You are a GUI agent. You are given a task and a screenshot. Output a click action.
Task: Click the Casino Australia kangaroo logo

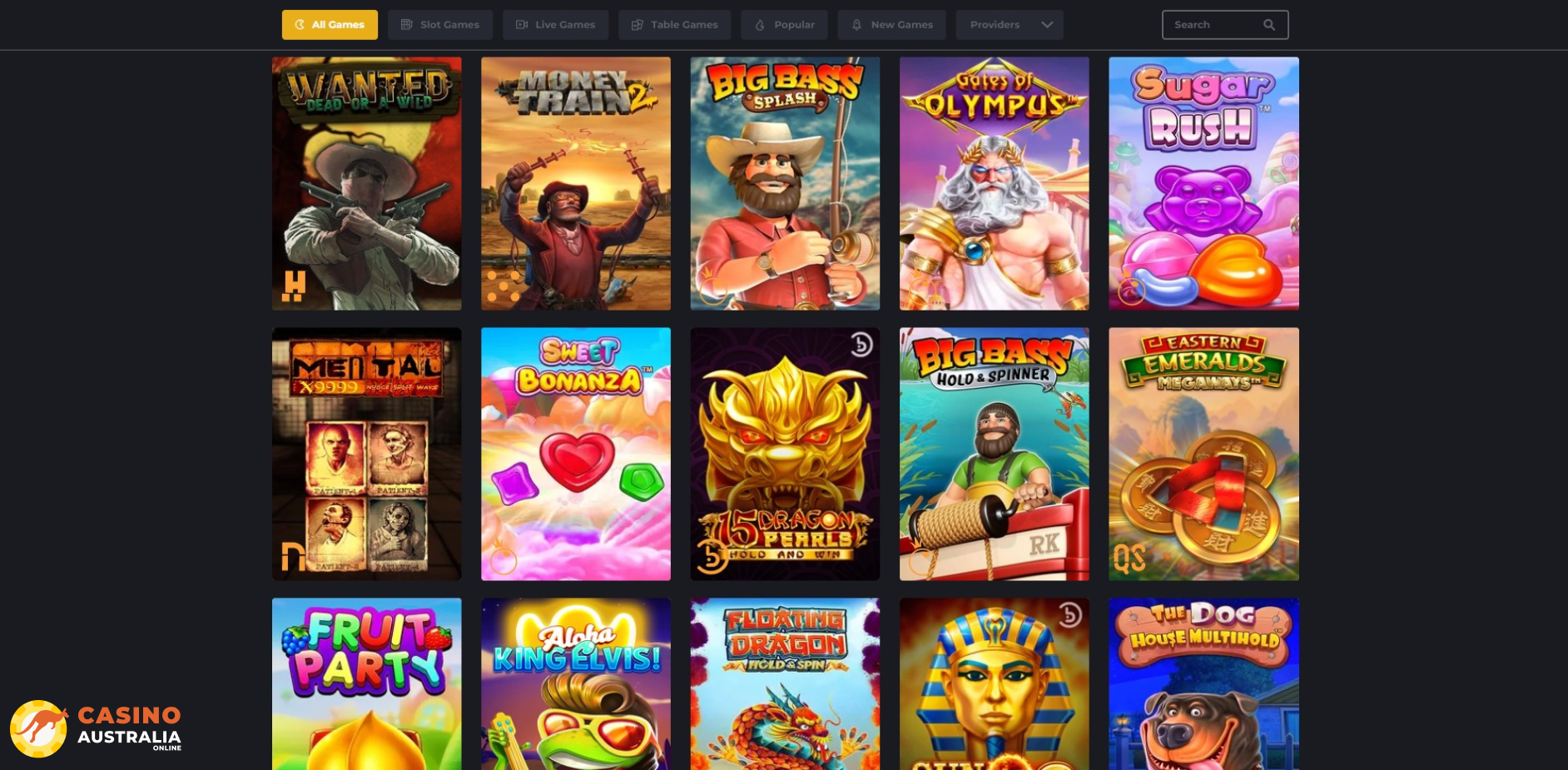[x=38, y=728]
